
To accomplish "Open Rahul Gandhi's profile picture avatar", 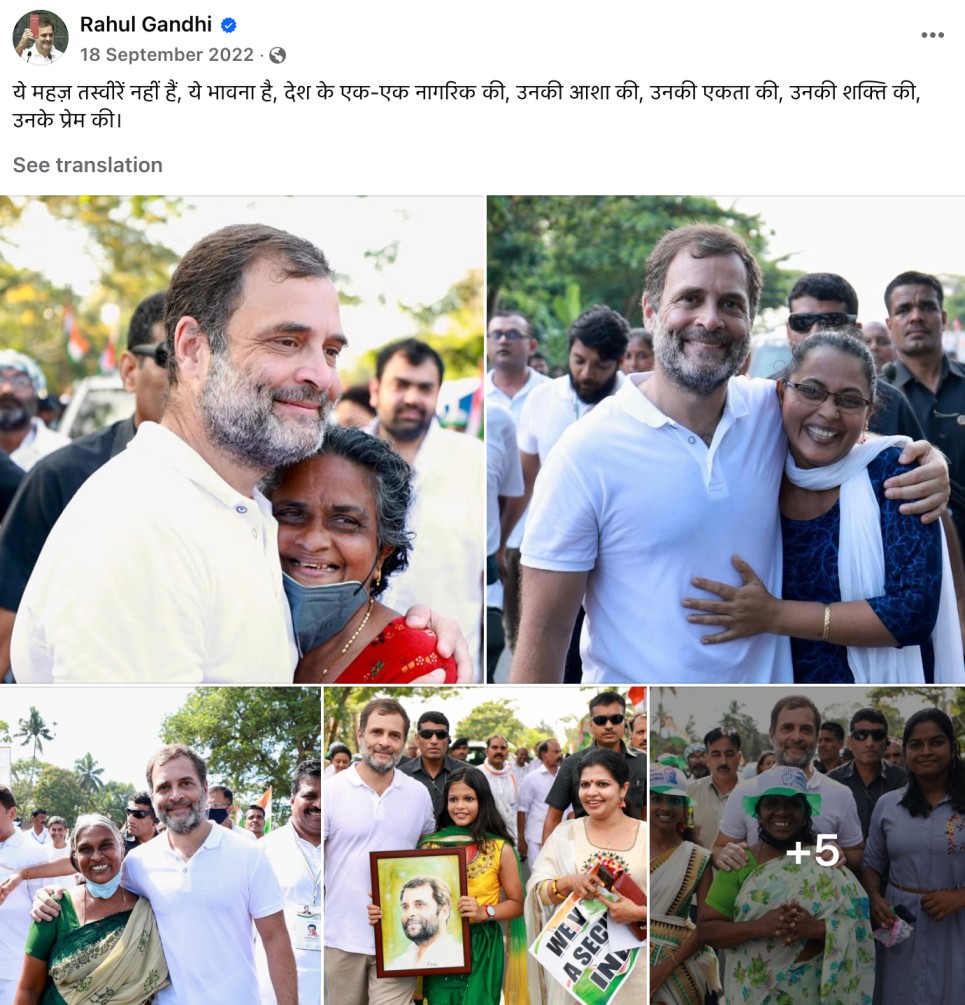I will [40, 38].
